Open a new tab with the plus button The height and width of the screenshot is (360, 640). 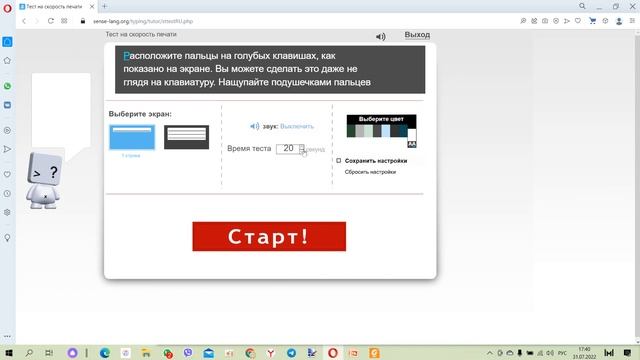click(x=104, y=6)
